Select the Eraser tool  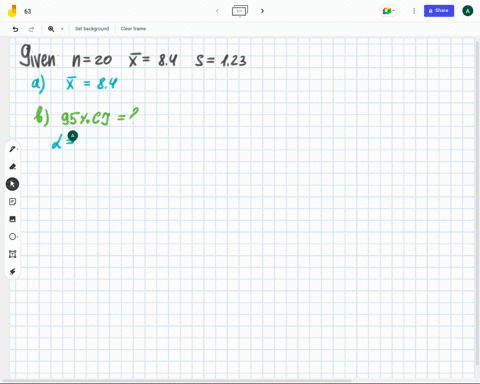pos(13,167)
